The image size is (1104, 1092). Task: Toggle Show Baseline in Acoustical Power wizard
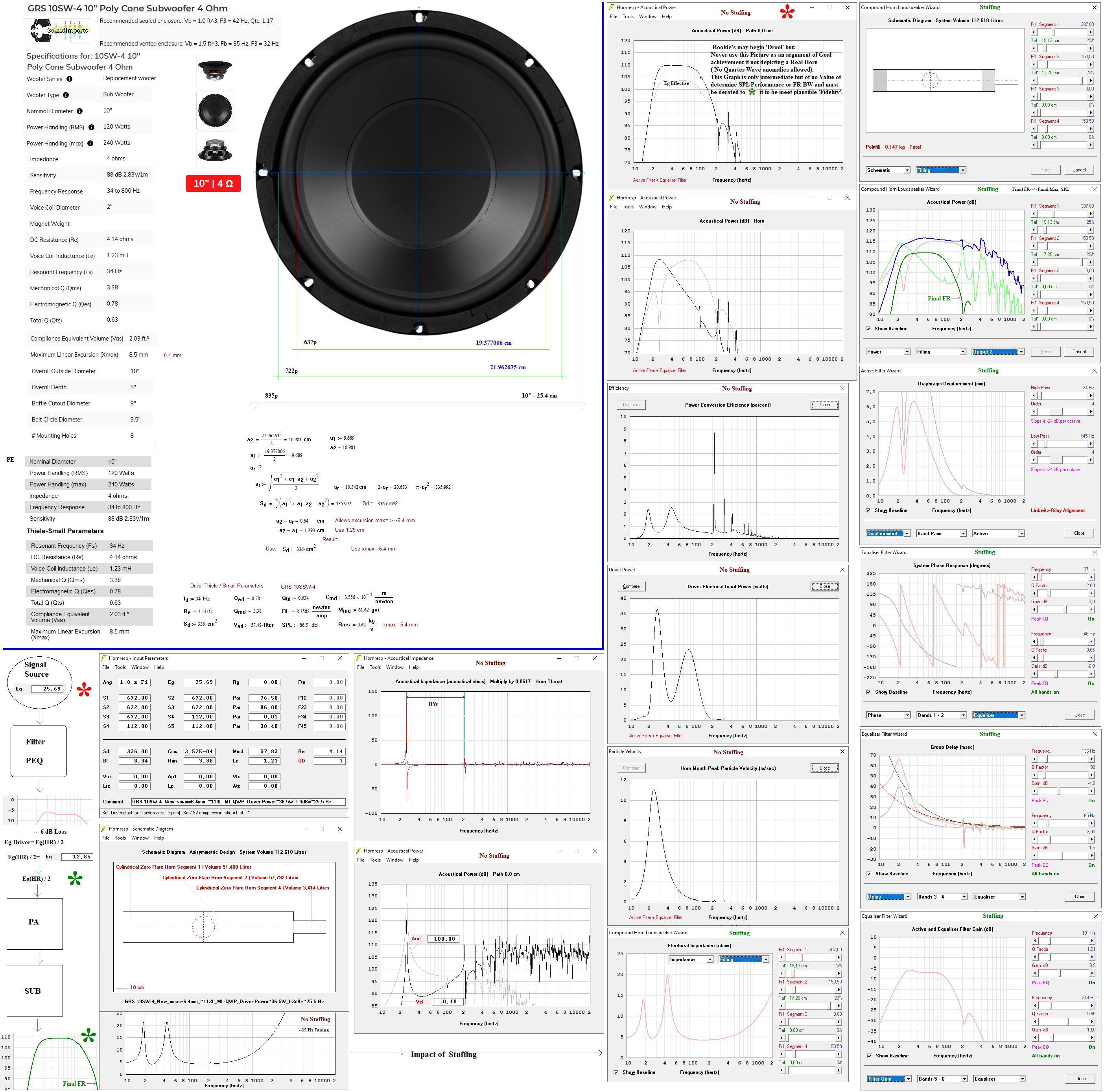coord(868,329)
